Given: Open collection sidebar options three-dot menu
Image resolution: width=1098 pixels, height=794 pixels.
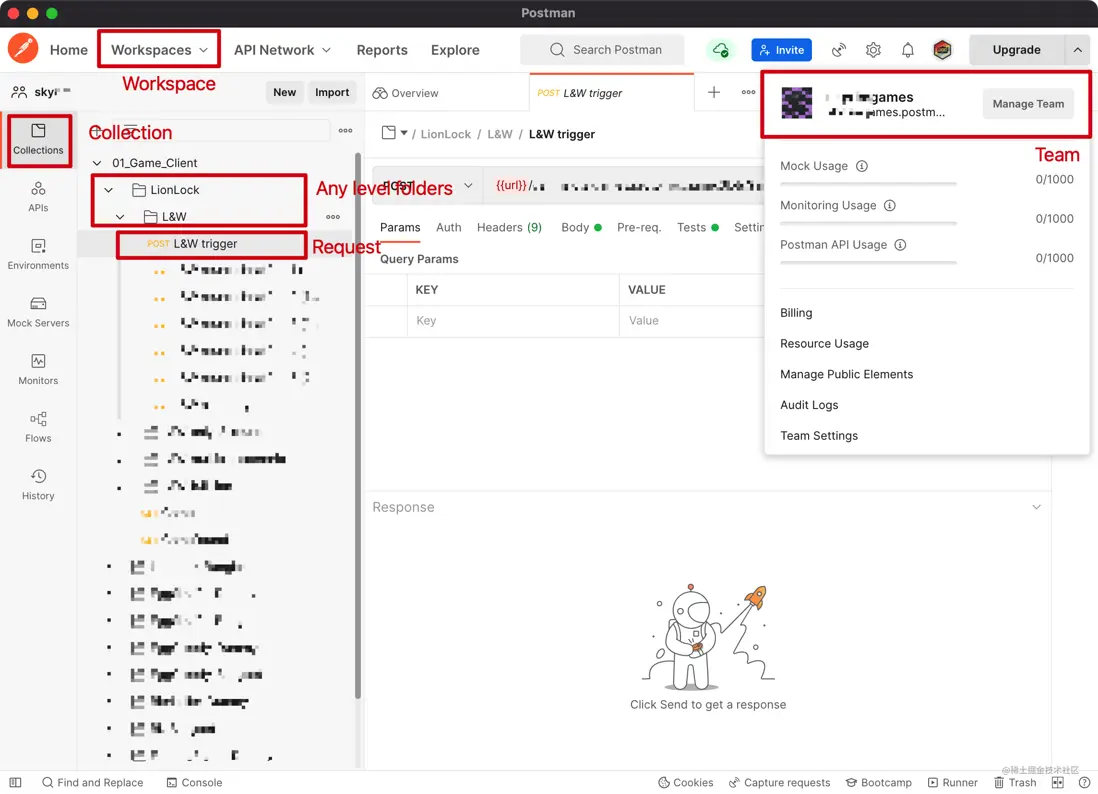Looking at the screenshot, I should [x=345, y=130].
